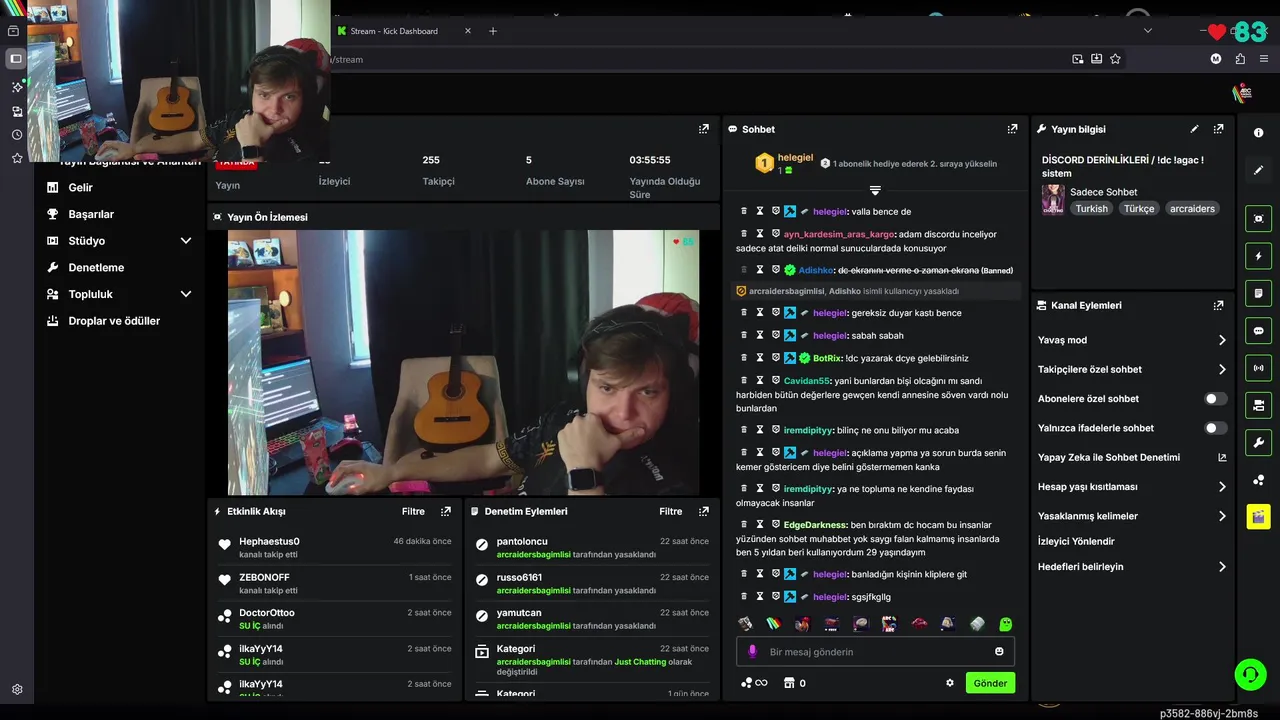Pop out the Sohbet chat panel
Viewport: 1280px width, 720px height.
(1012, 129)
